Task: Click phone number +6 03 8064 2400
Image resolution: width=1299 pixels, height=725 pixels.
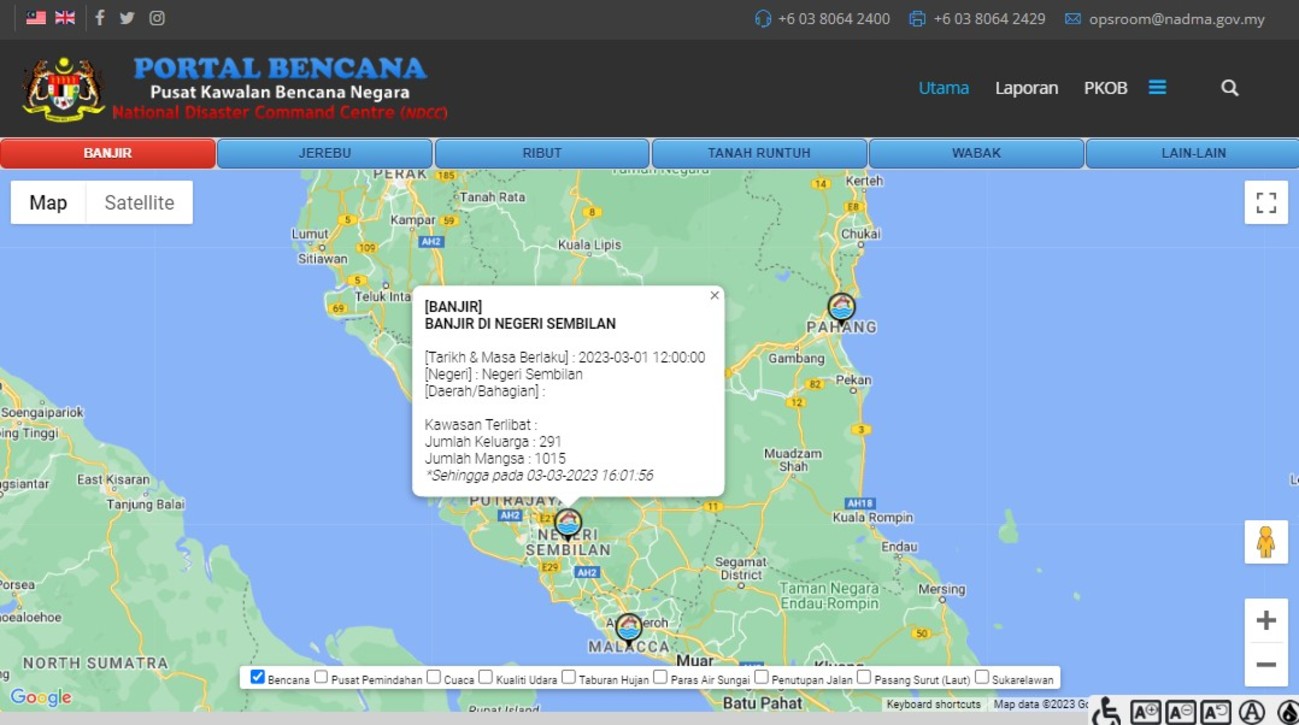Action: pyautogui.click(x=834, y=19)
